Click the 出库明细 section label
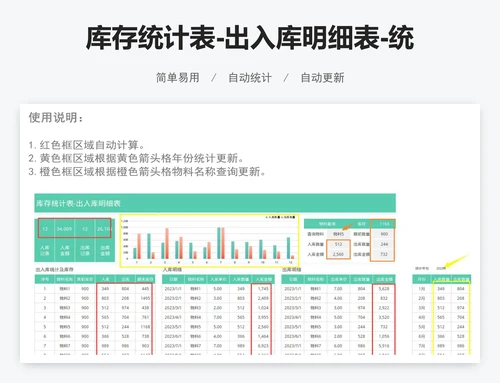 click(x=292, y=269)
